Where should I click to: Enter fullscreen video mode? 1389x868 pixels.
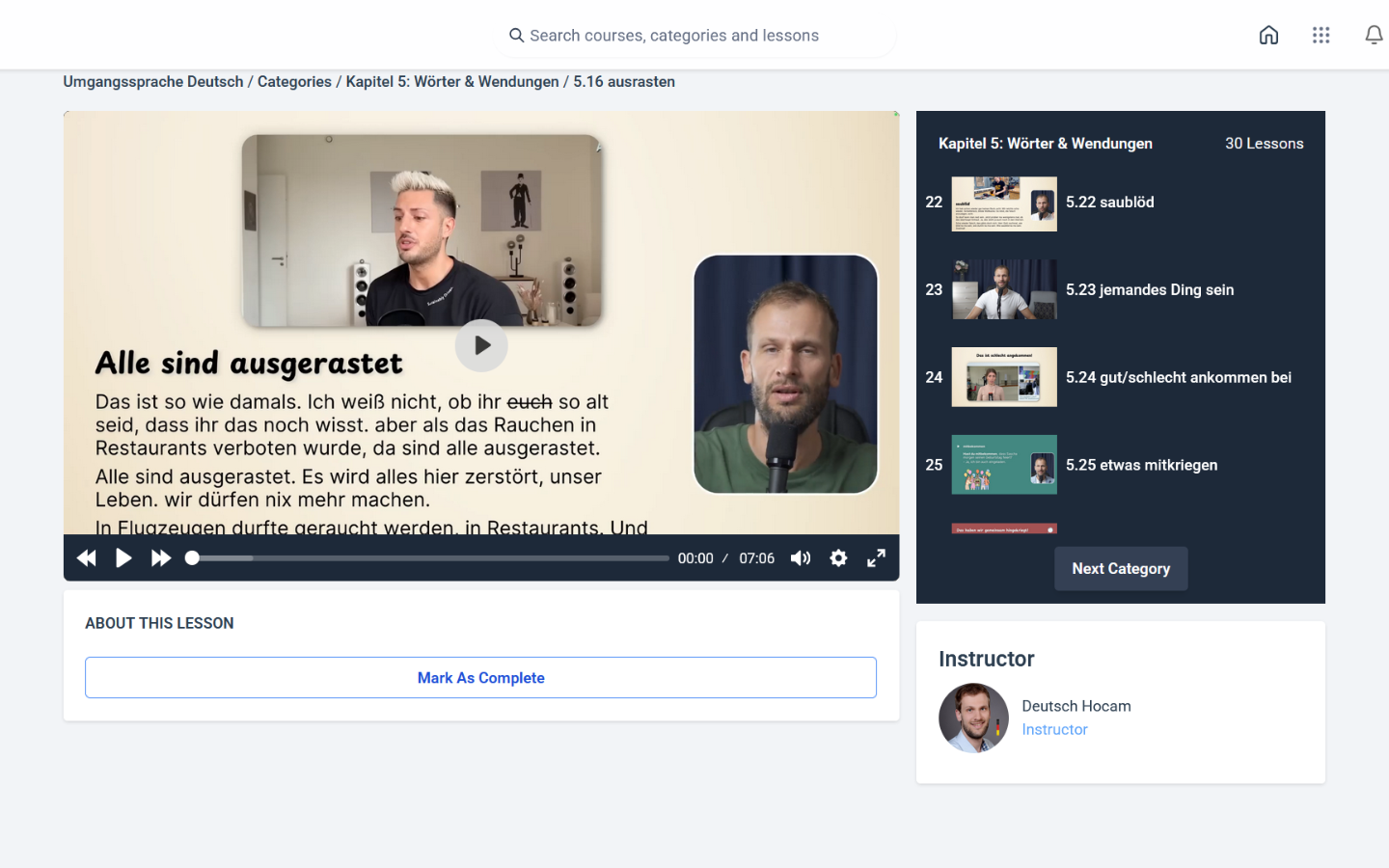coord(876,558)
